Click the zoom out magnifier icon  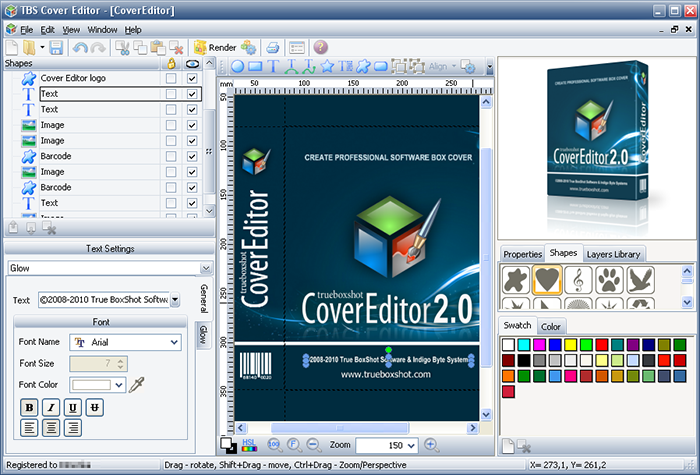tap(314, 445)
